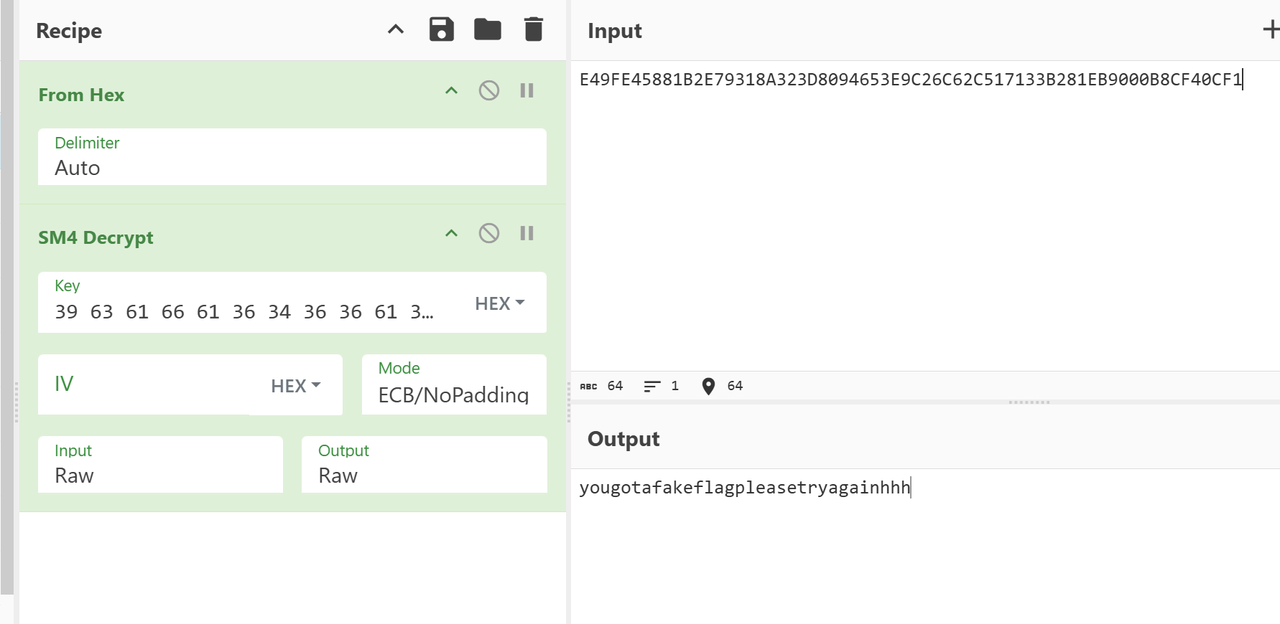Save the current recipe

(x=441, y=30)
